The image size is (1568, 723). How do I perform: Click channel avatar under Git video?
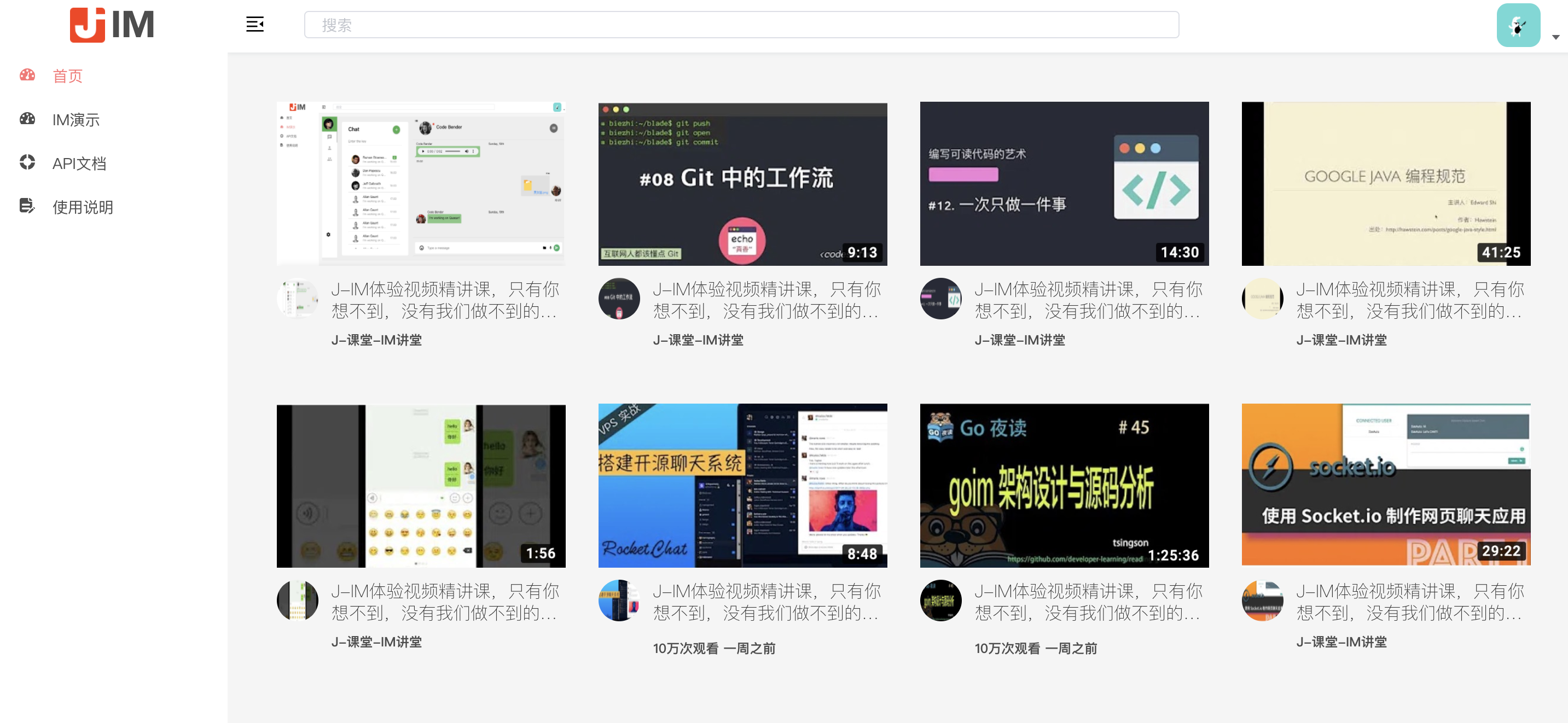pyautogui.click(x=619, y=299)
